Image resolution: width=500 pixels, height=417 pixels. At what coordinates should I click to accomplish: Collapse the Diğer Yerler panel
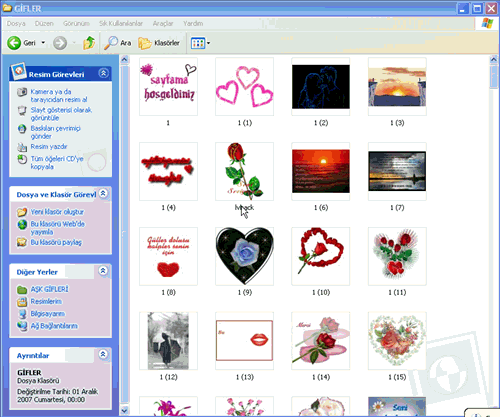pyautogui.click(x=103, y=271)
